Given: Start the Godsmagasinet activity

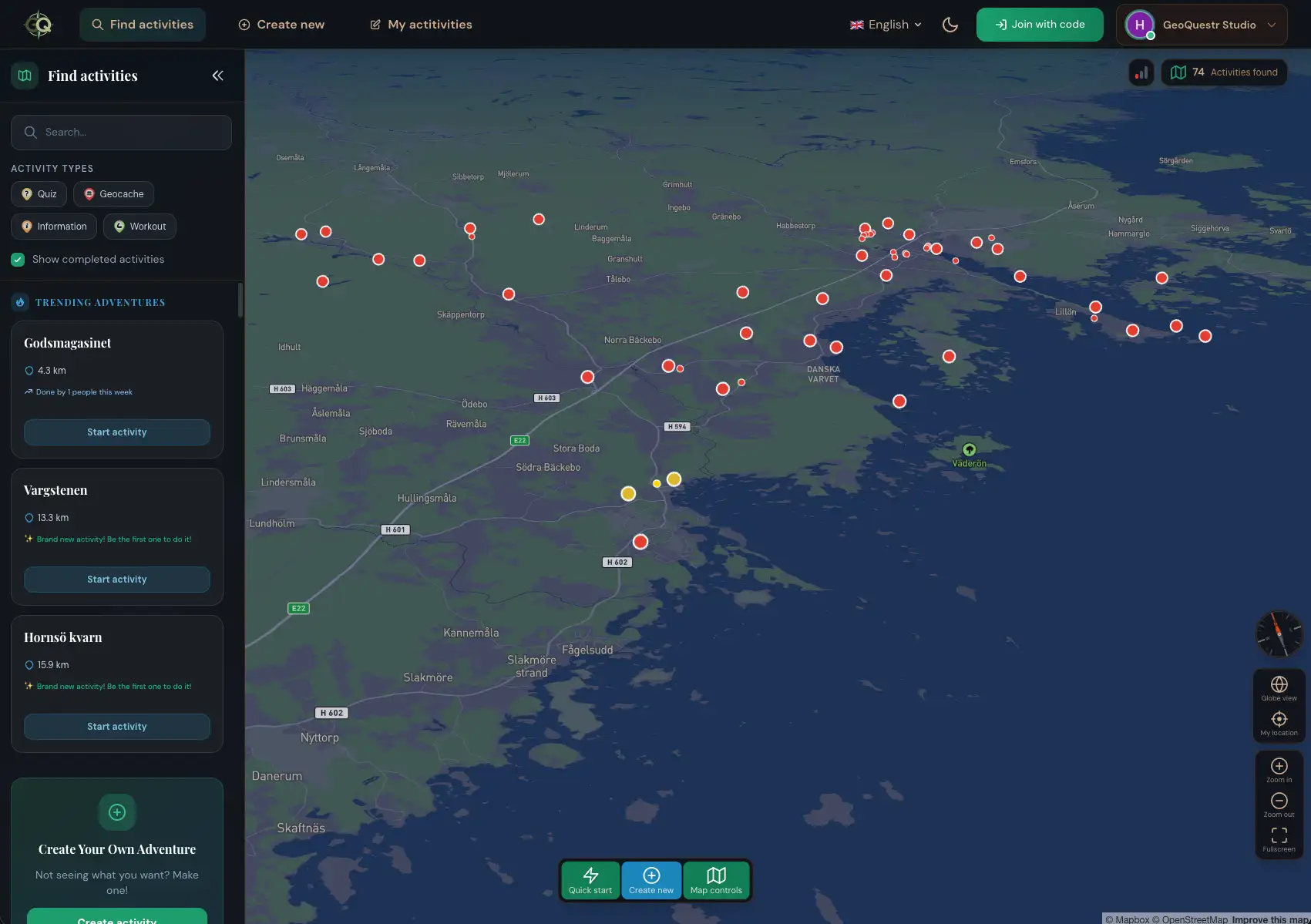Looking at the screenshot, I should [x=116, y=432].
